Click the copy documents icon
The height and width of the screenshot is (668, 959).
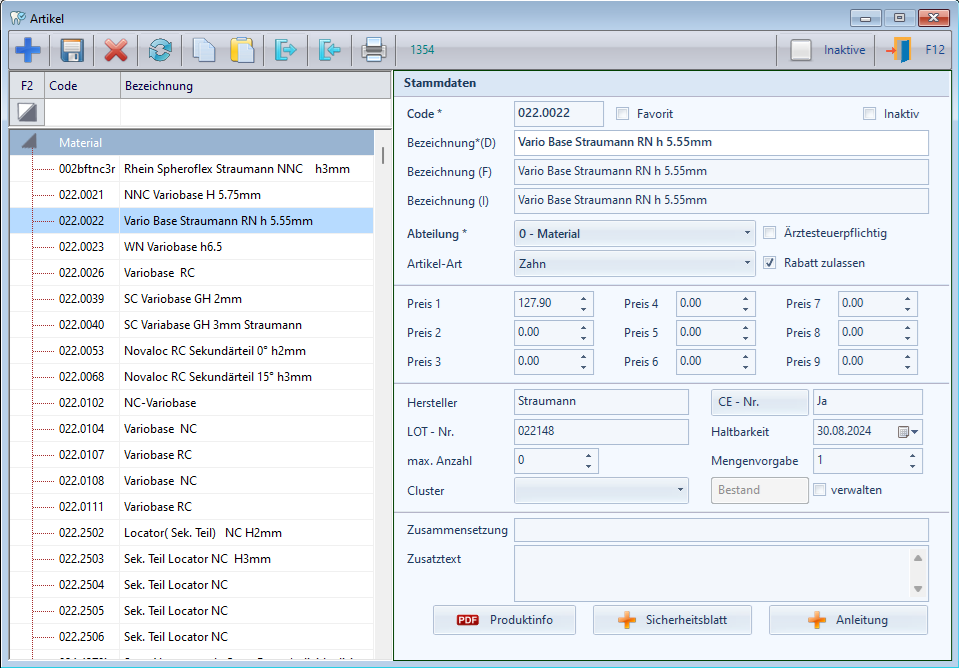(203, 50)
